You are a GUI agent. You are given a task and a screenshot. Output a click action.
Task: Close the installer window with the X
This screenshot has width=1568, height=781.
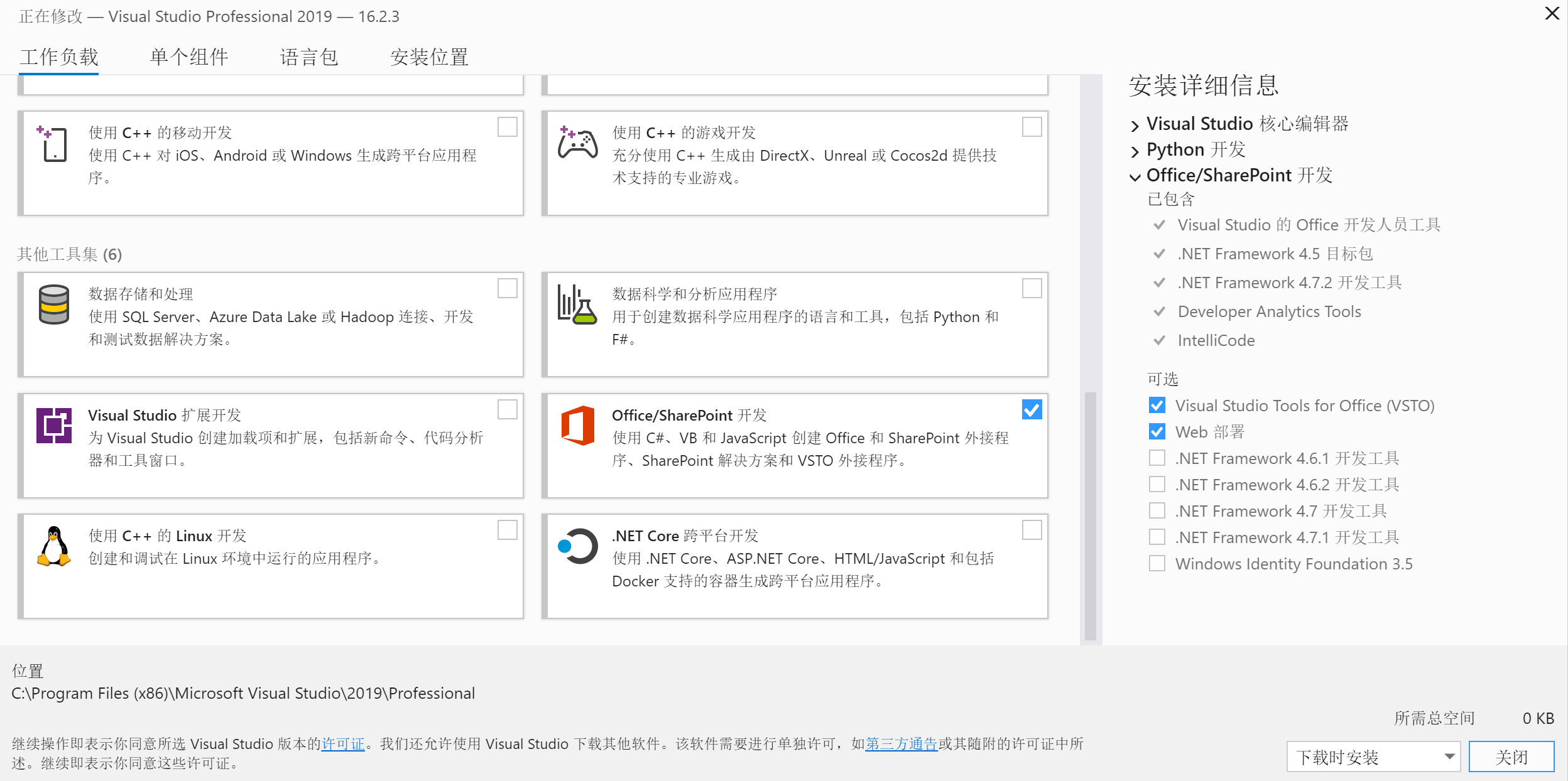1552,13
